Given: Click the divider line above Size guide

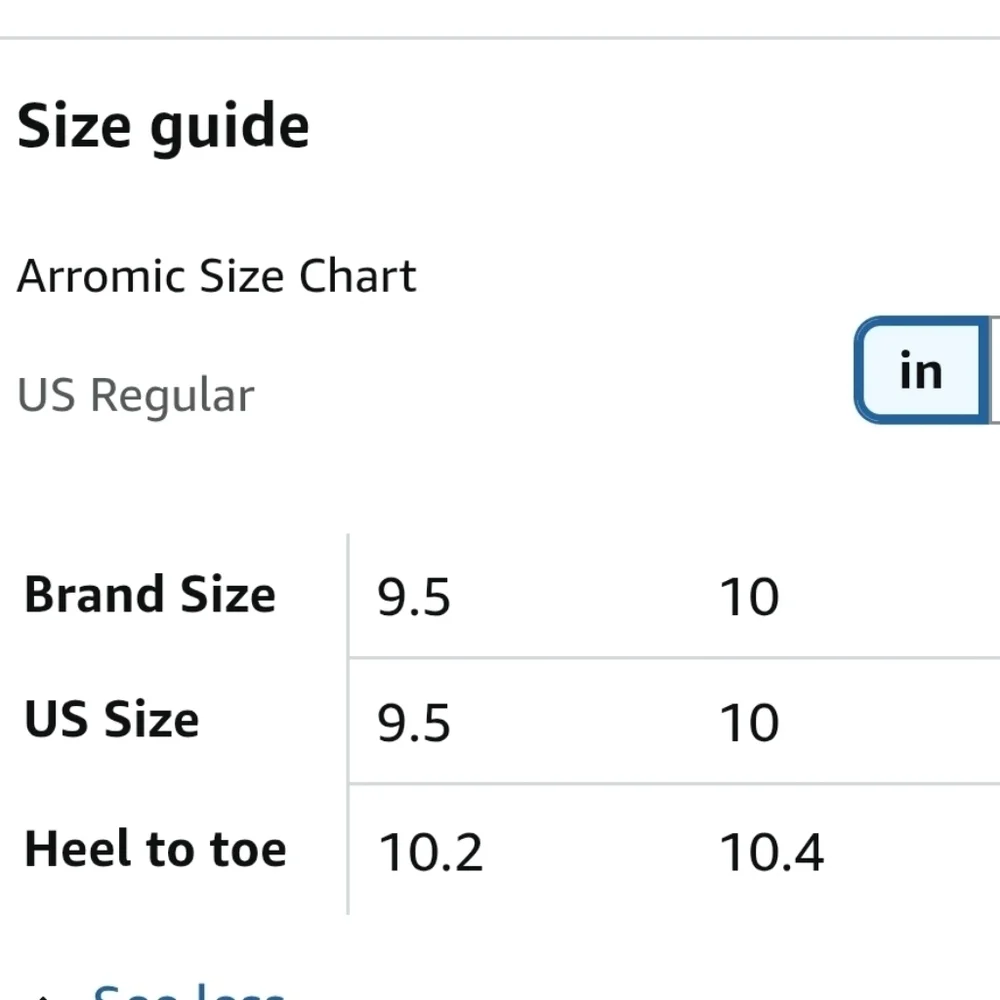Looking at the screenshot, I should coord(500,38).
